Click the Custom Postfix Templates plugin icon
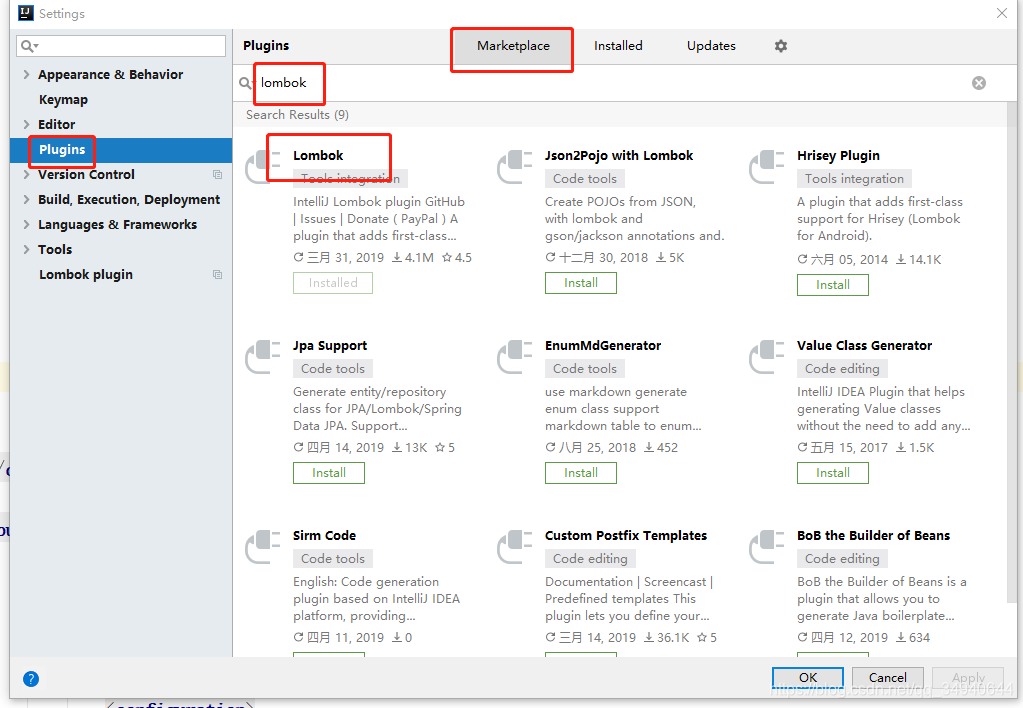This screenshot has height=708, width=1023. 514,546
